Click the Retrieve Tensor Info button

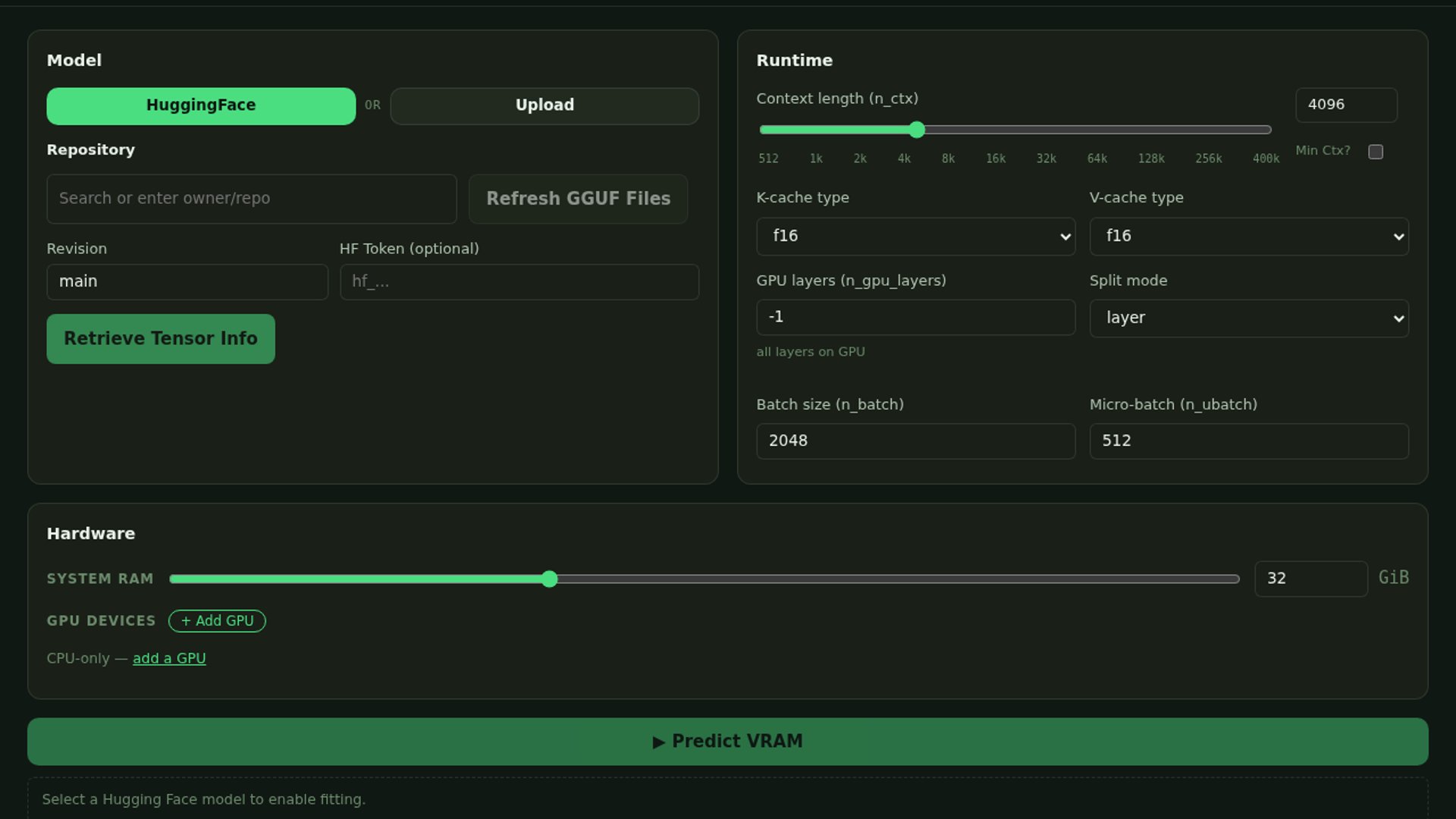click(x=161, y=338)
